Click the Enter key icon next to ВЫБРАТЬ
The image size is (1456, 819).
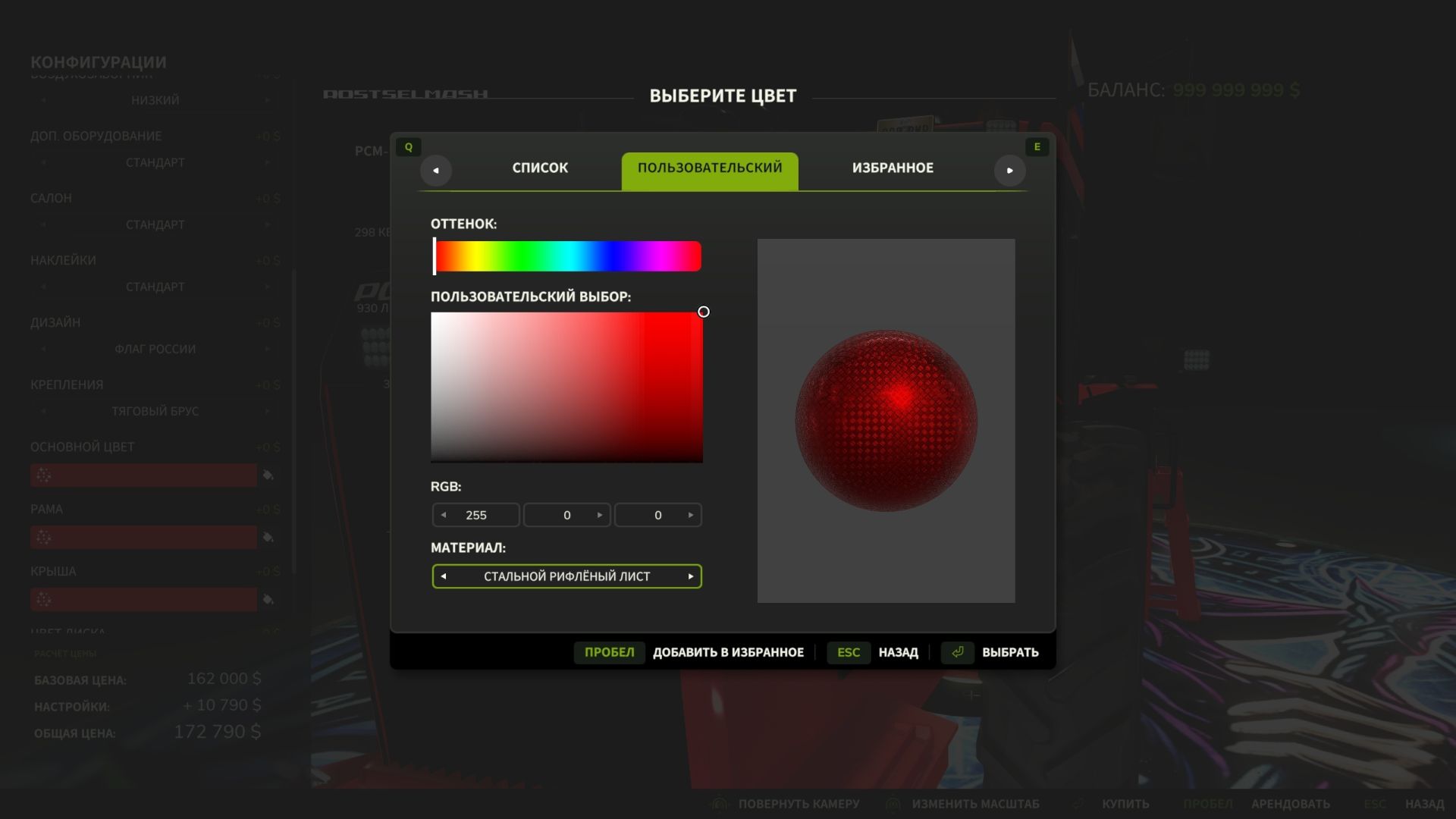(x=957, y=652)
